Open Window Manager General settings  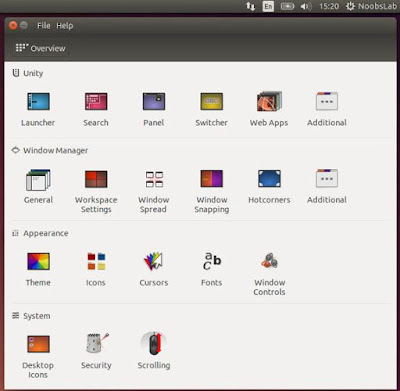point(38,180)
